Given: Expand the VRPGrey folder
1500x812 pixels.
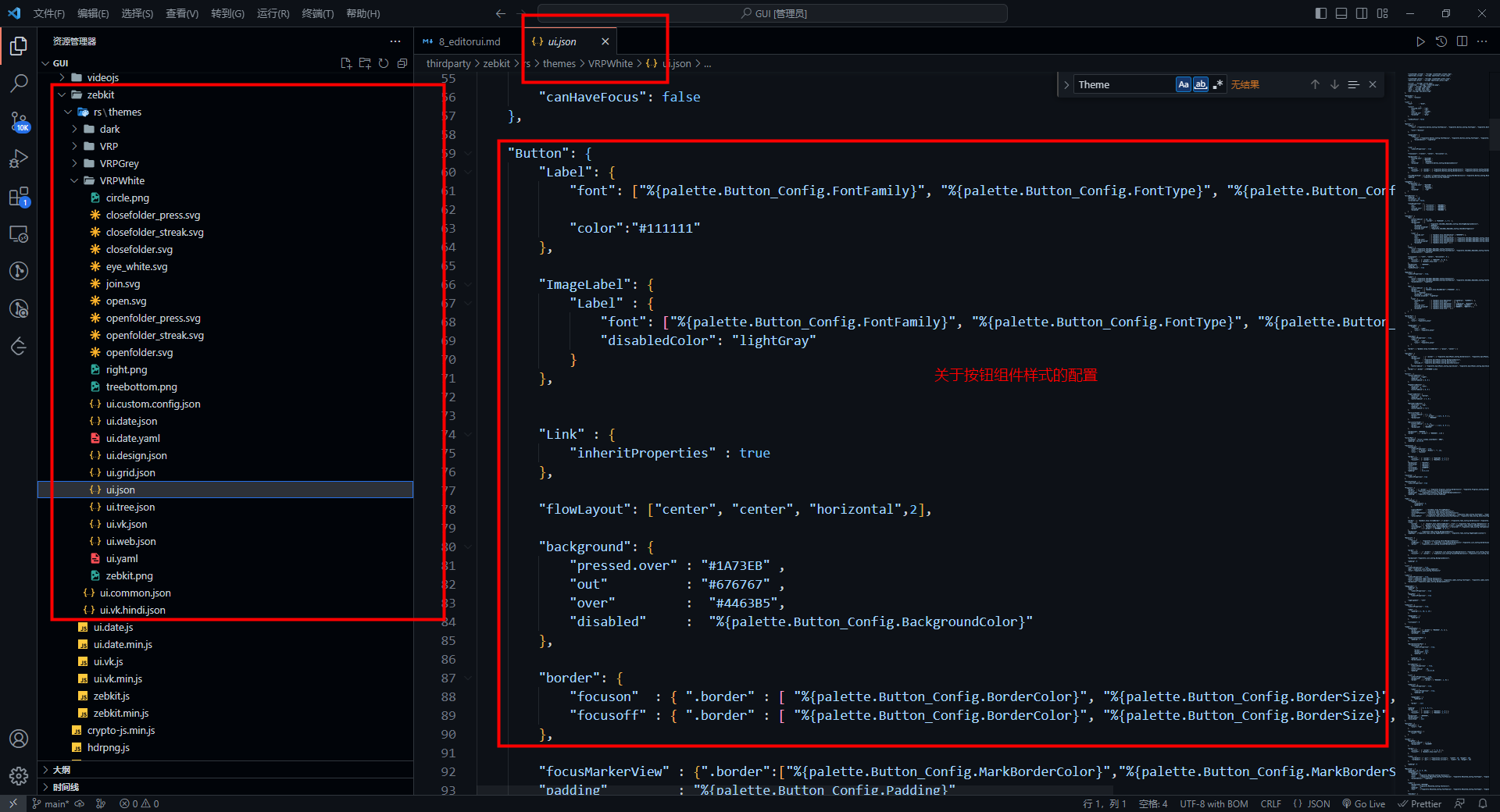Looking at the screenshot, I should [74, 163].
